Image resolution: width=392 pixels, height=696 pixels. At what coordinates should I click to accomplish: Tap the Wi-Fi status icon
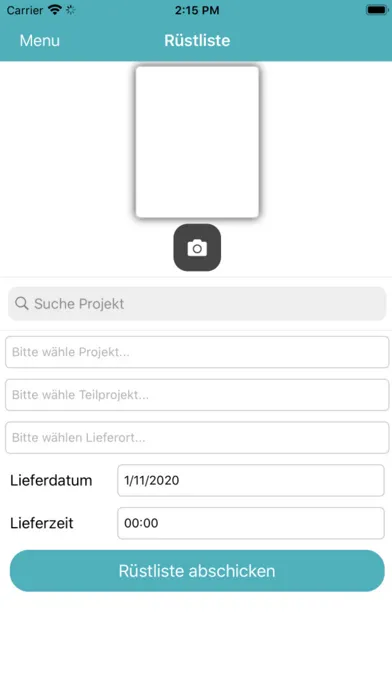55,10
